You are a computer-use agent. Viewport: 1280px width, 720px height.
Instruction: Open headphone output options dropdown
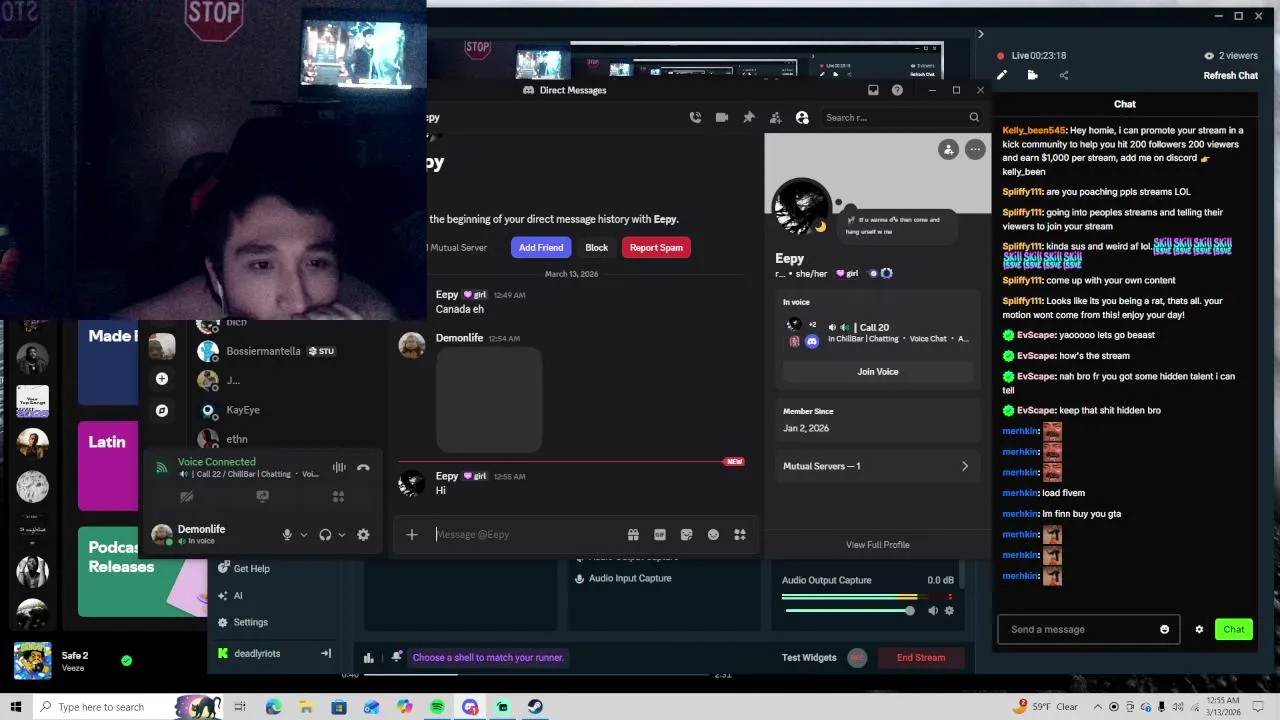tap(342, 535)
